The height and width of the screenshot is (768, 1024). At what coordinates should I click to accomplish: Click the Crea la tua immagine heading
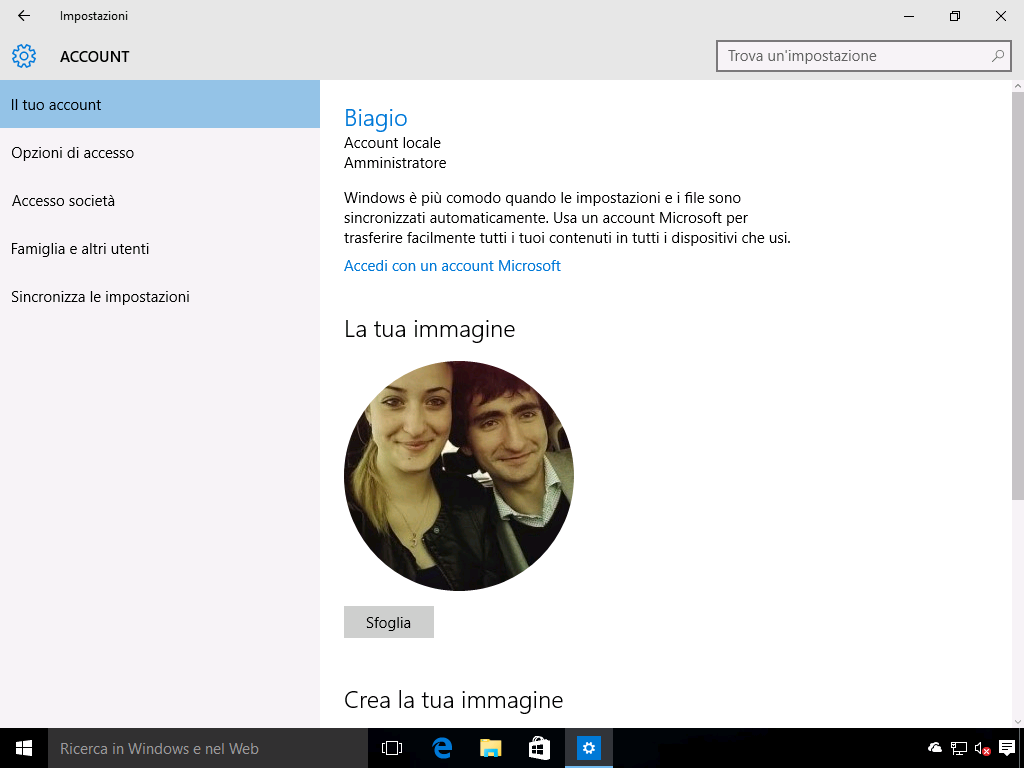(x=453, y=700)
